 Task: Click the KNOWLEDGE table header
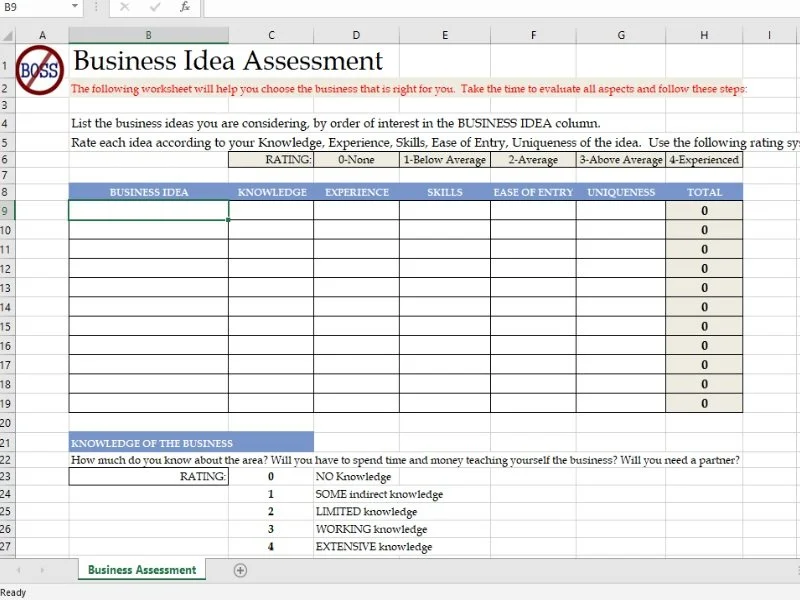click(x=271, y=192)
